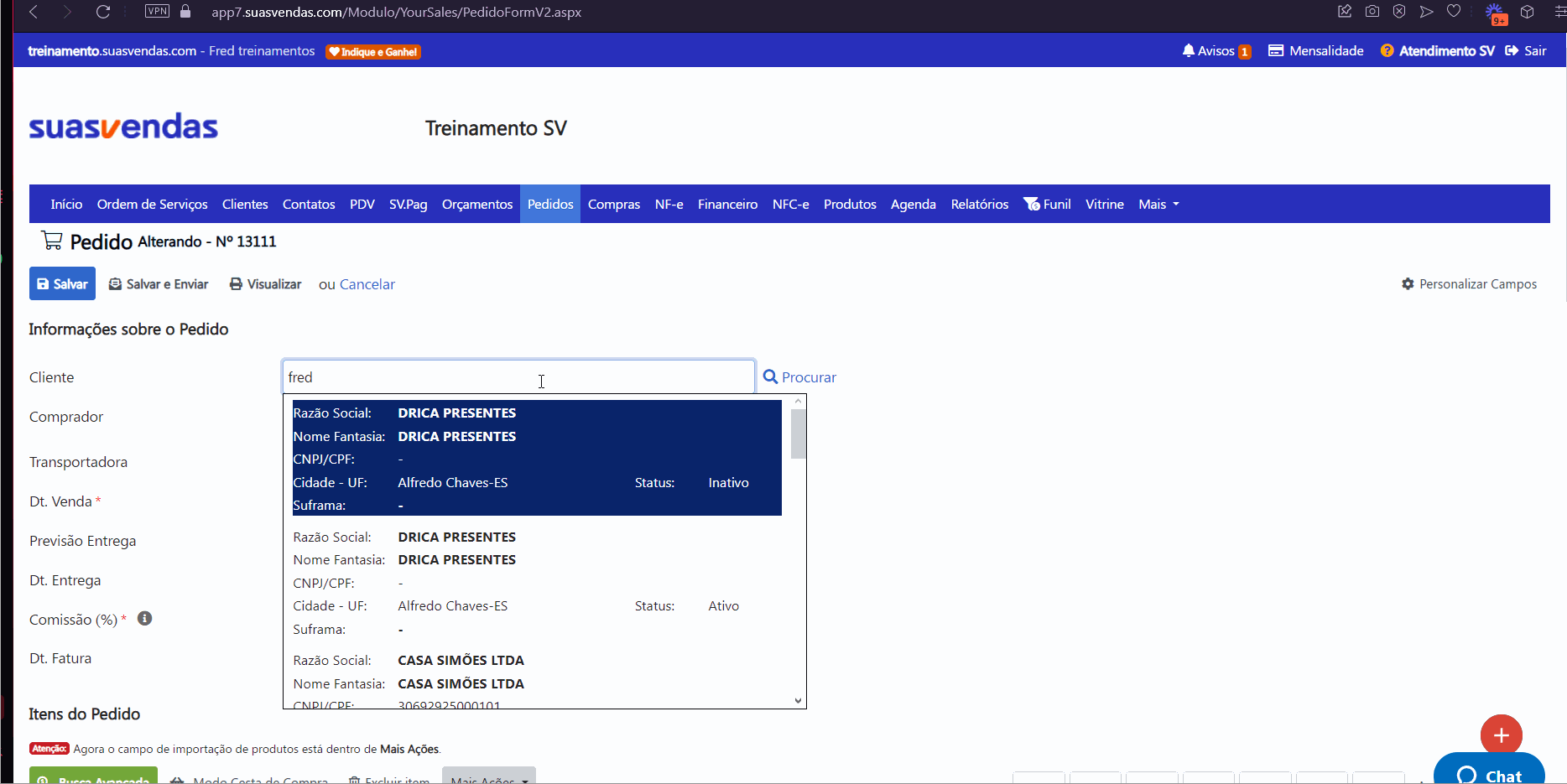This screenshot has height=784, width=1567.
Task: Click the orange question mark help icon
Action: click(x=1387, y=50)
